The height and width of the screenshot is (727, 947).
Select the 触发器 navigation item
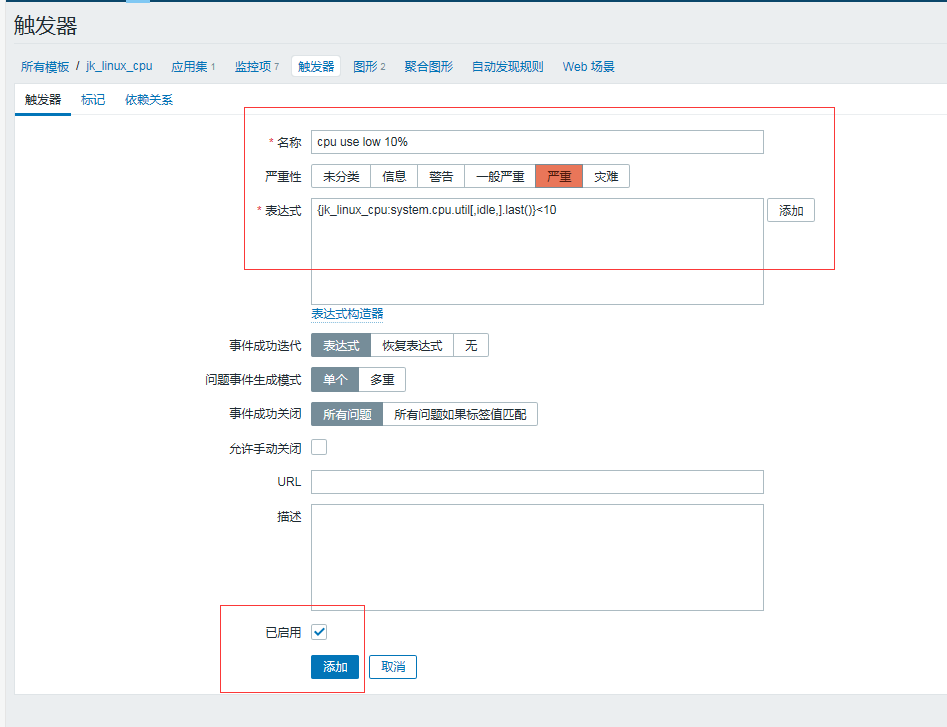click(x=316, y=66)
